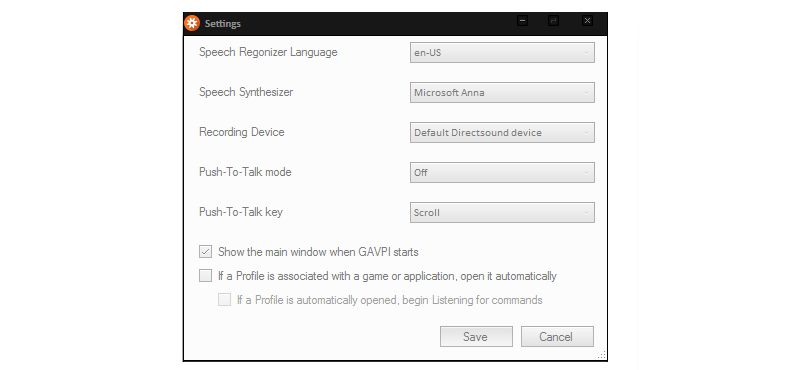Click the Push-To-Talk mode label
The width and height of the screenshot is (800, 370).
pyautogui.click(x=245, y=172)
